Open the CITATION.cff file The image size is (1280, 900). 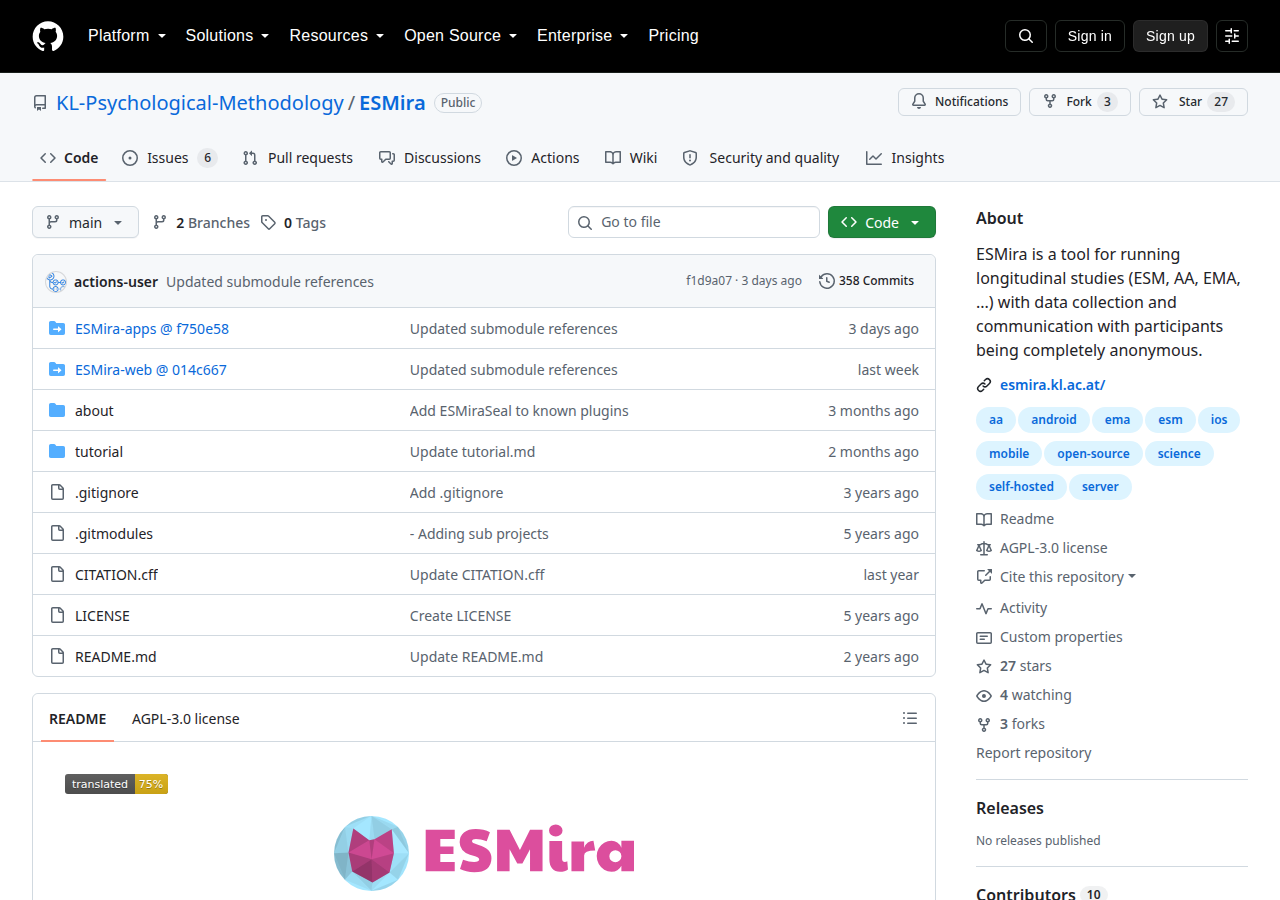116,575
